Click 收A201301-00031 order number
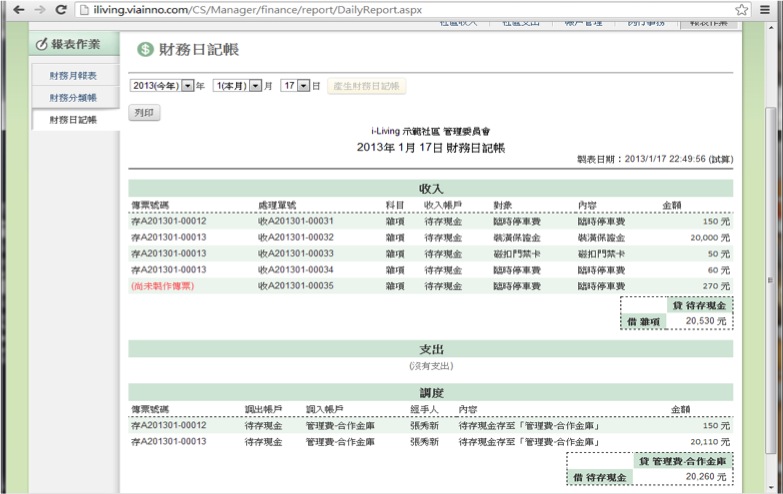 pyautogui.click(x=296, y=221)
